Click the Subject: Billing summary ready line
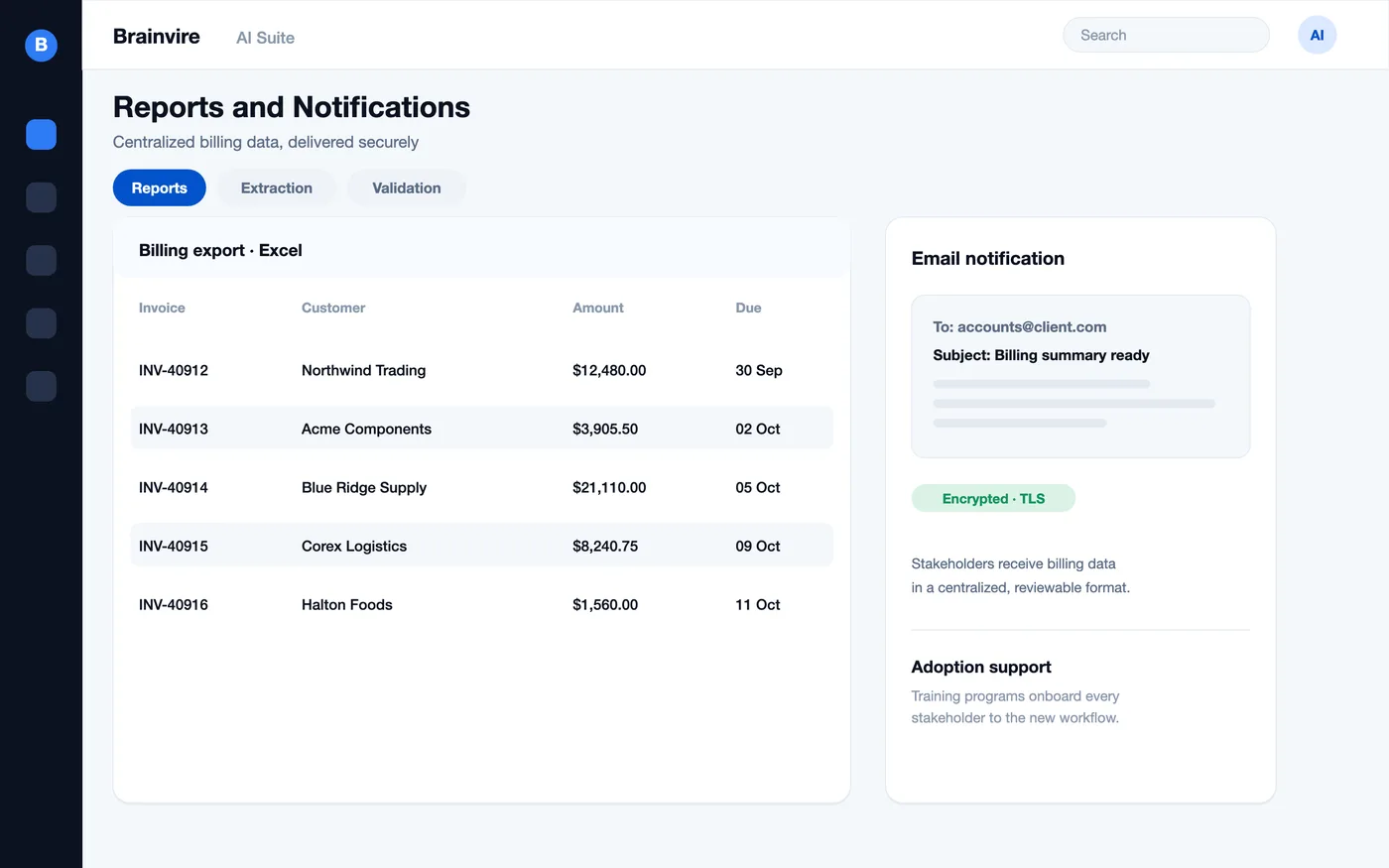The height and width of the screenshot is (868, 1389). 1041,355
